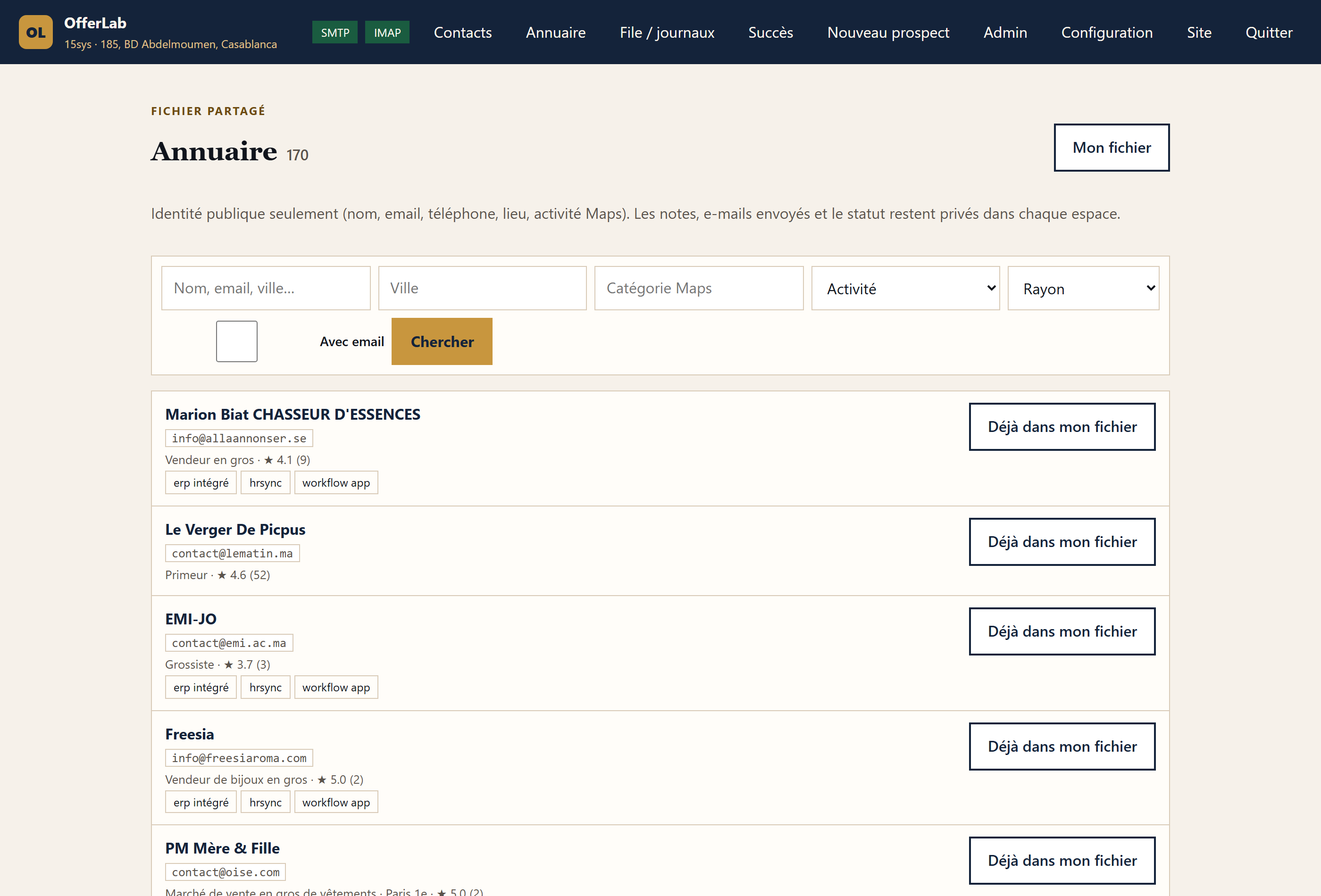Click the Vendeur en gros 4.1 rating line
1321x896 pixels.
click(238, 460)
